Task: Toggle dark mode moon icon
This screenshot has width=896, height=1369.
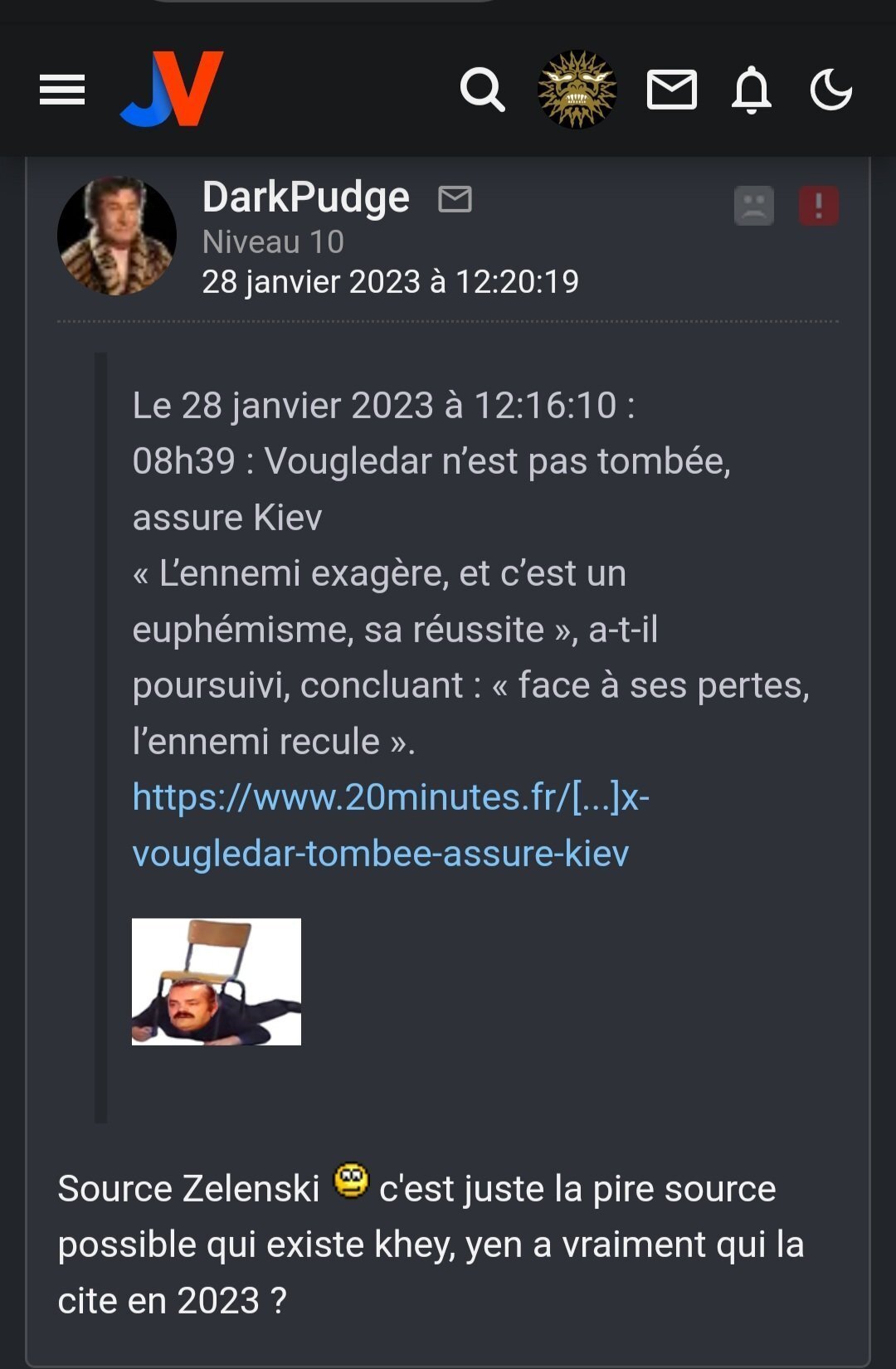Action: pyautogui.click(x=831, y=90)
